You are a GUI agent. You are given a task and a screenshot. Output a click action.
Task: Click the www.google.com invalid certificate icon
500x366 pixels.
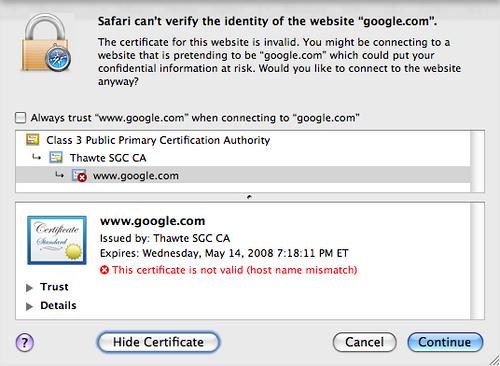[x=79, y=176]
